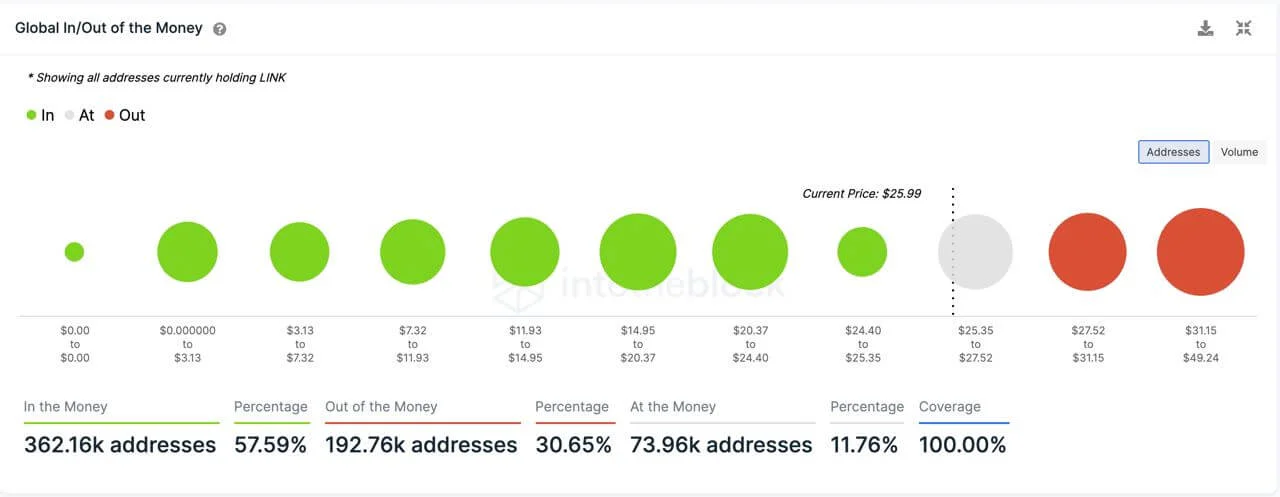Click the green $3.13 to $7.32 bubble
This screenshot has height=497, width=1280.
299,252
